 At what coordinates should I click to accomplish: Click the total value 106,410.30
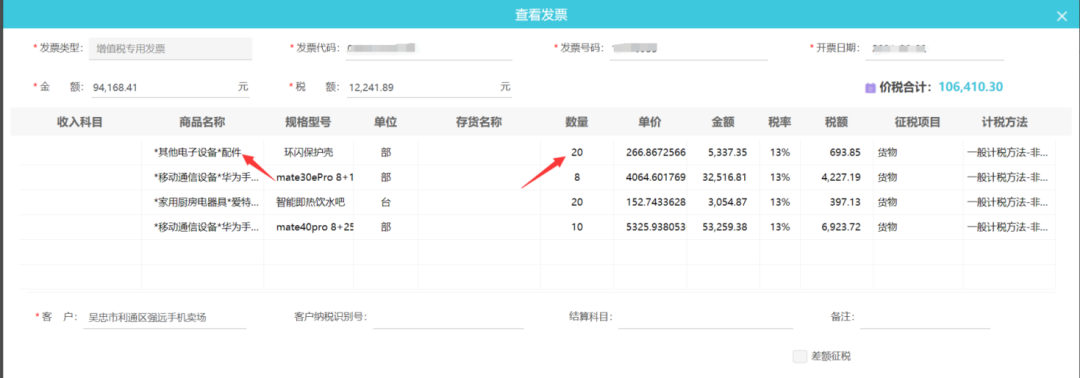[x=970, y=87]
